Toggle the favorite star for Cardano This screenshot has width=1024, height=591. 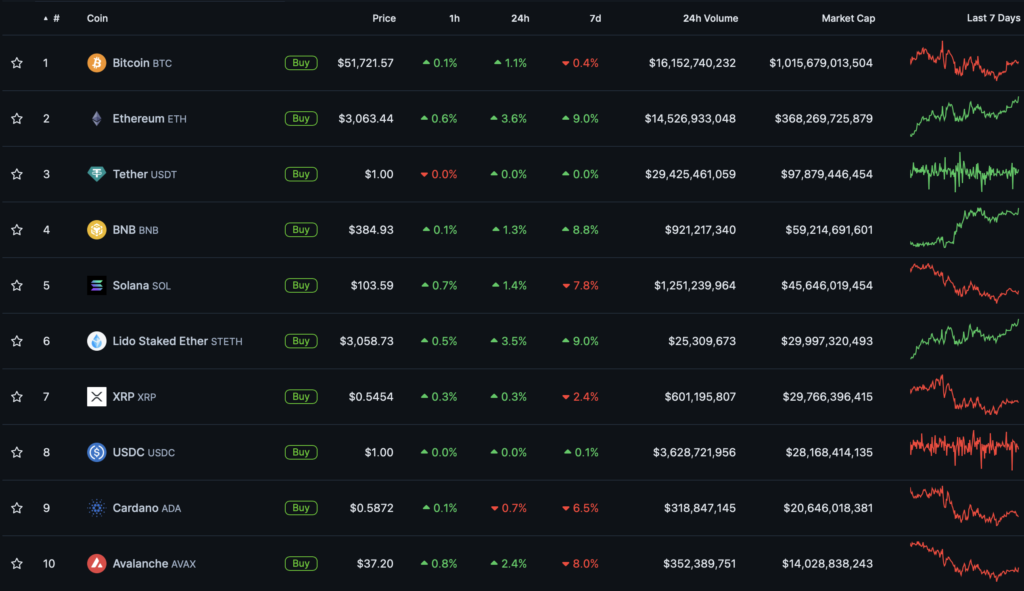(x=17, y=508)
